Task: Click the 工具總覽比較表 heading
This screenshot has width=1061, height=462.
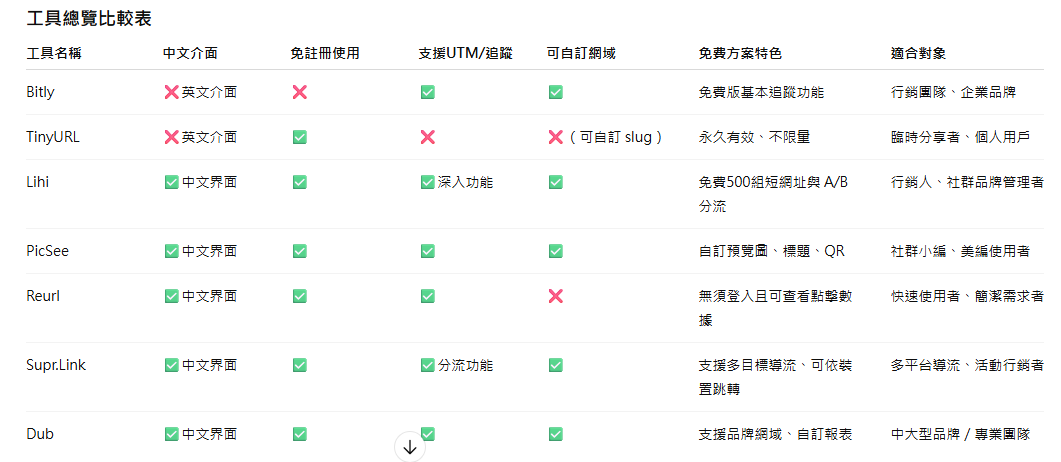Action: (89, 18)
